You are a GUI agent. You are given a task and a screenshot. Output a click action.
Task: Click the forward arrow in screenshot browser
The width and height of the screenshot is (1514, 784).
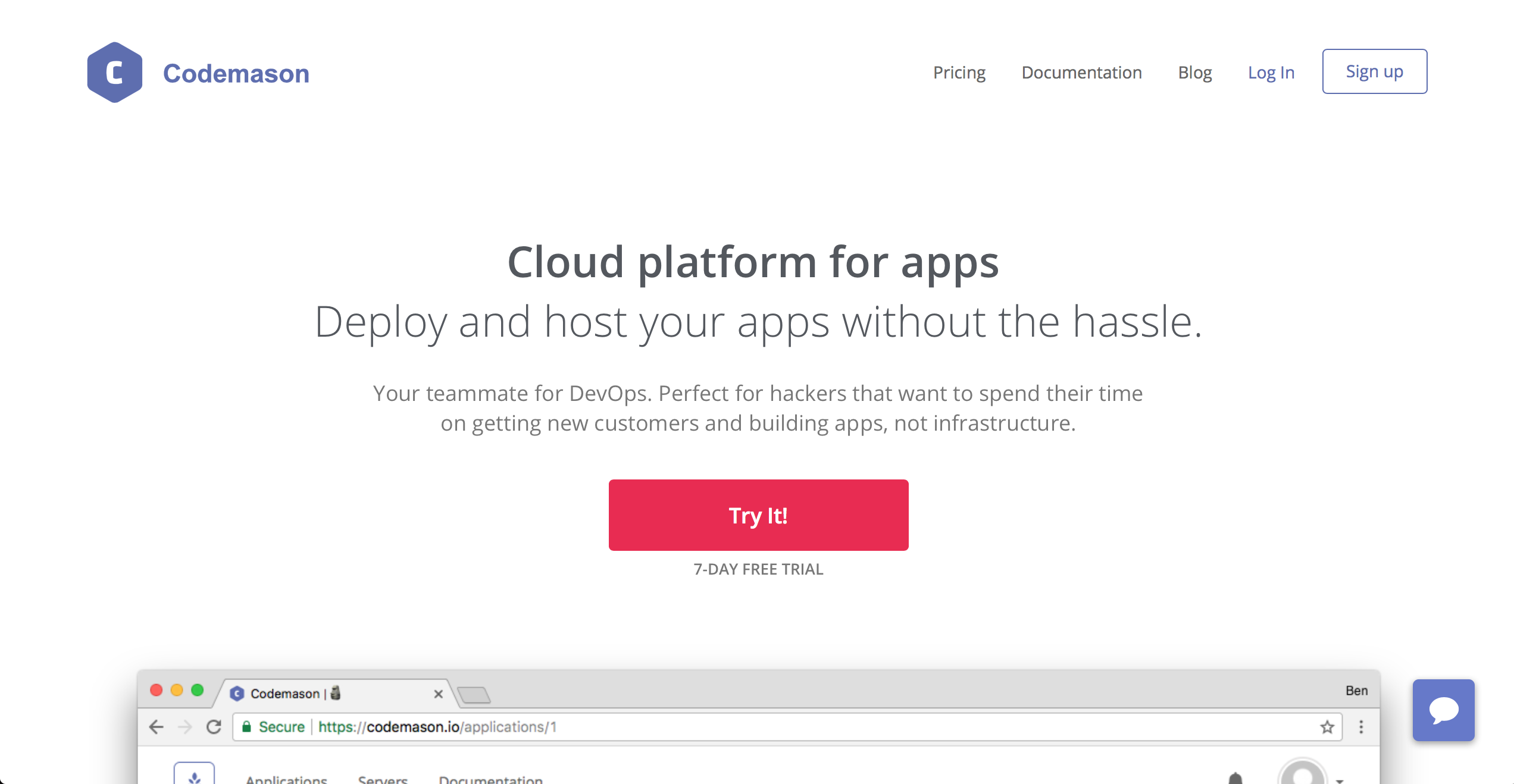pyautogui.click(x=185, y=726)
